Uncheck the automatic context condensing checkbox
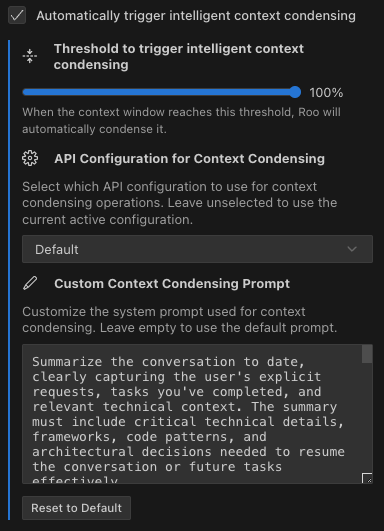The width and height of the screenshot is (384, 531). [17, 15]
